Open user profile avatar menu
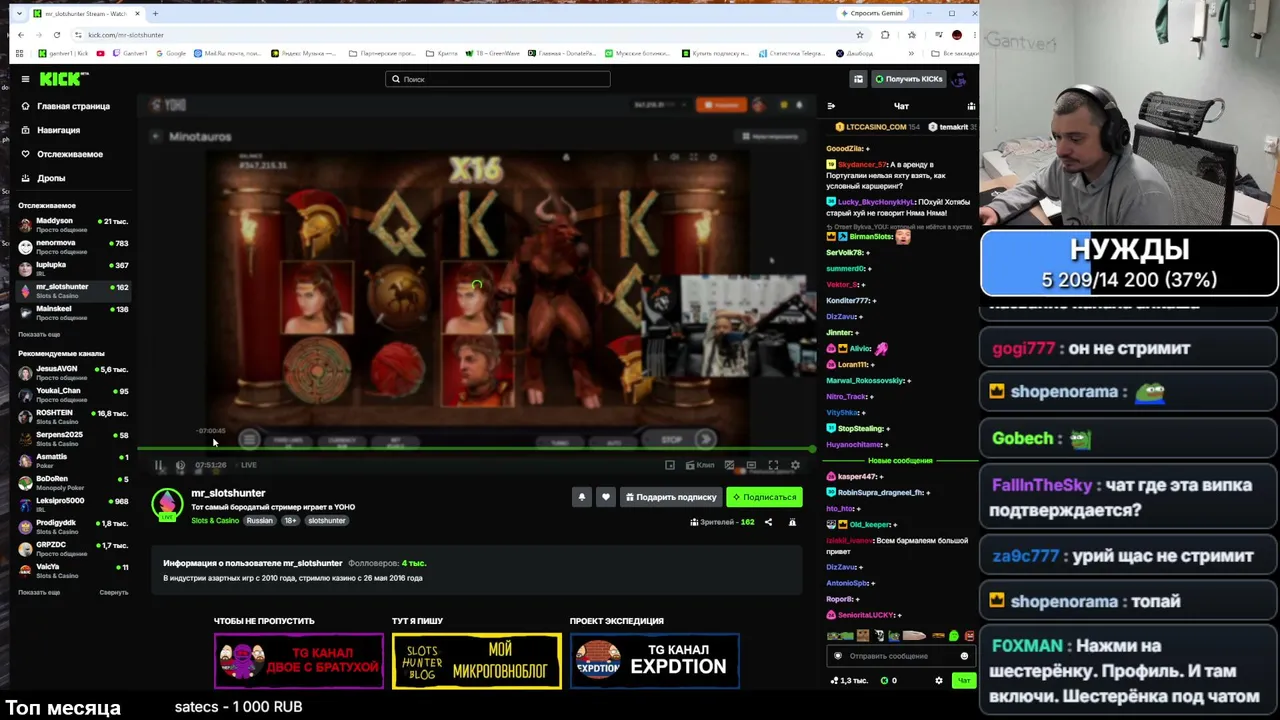The height and width of the screenshot is (720, 1280). tap(960, 79)
